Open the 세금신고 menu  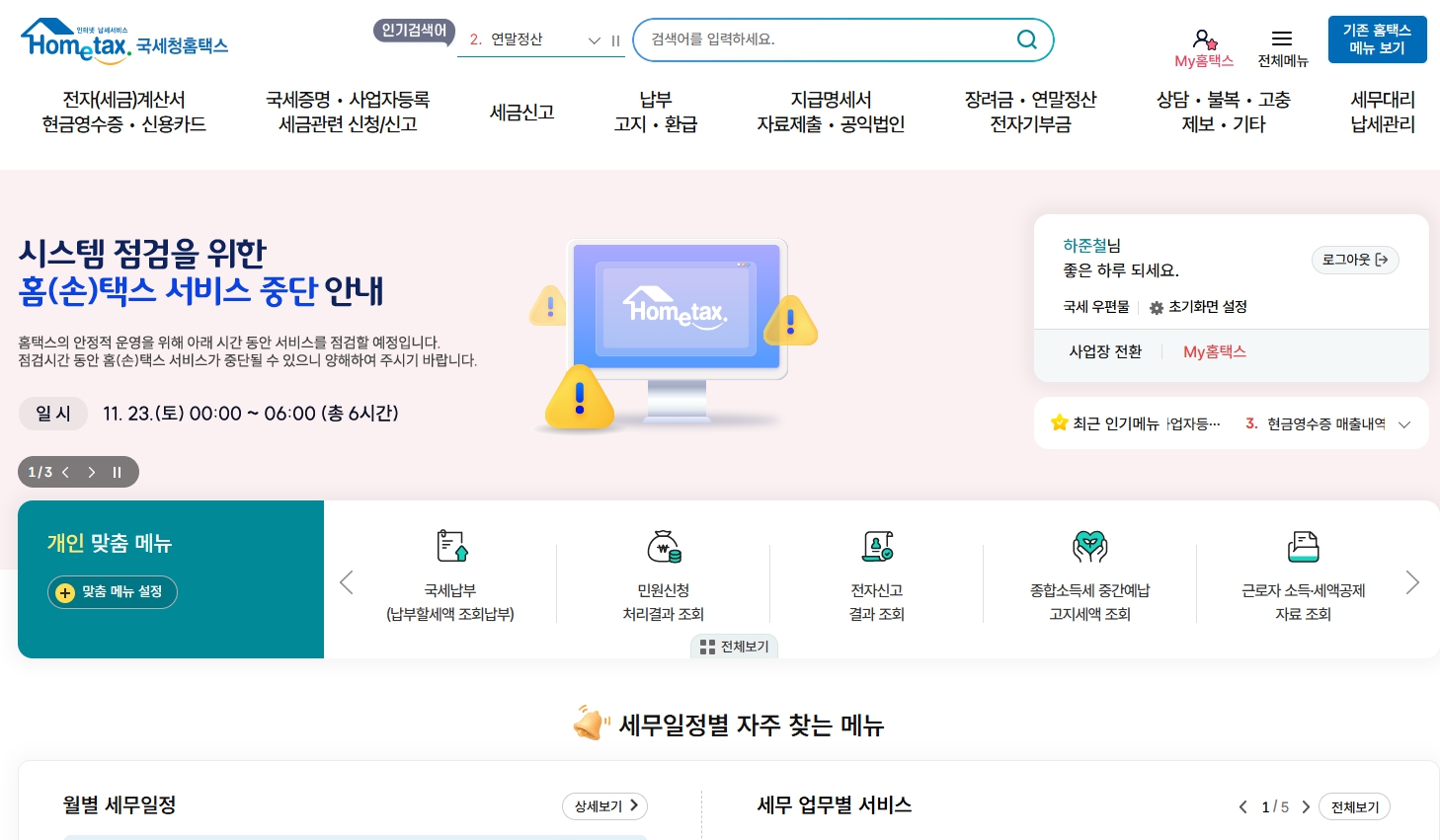click(521, 113)
